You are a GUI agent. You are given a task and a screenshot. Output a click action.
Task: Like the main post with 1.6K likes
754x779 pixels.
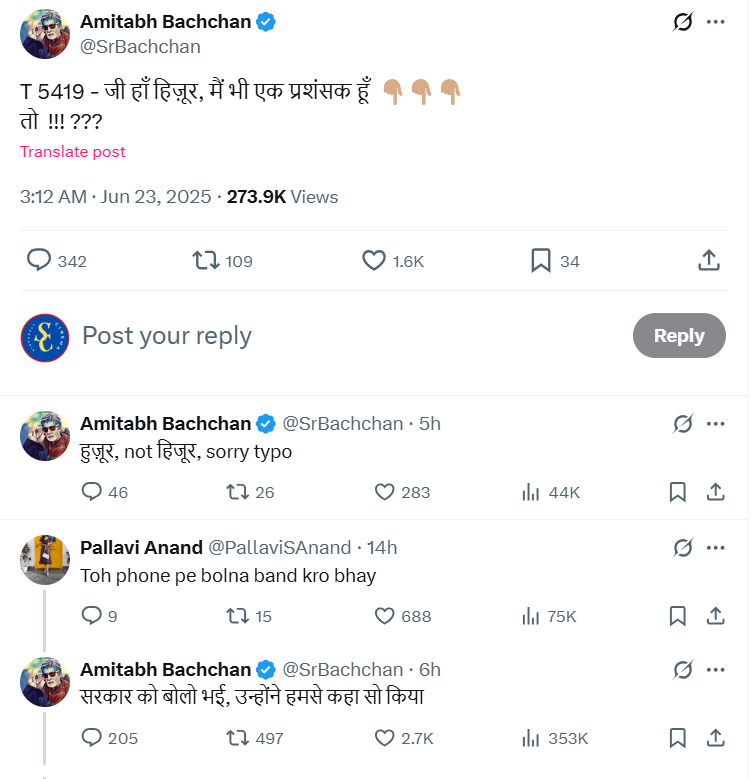pos(374,261)
